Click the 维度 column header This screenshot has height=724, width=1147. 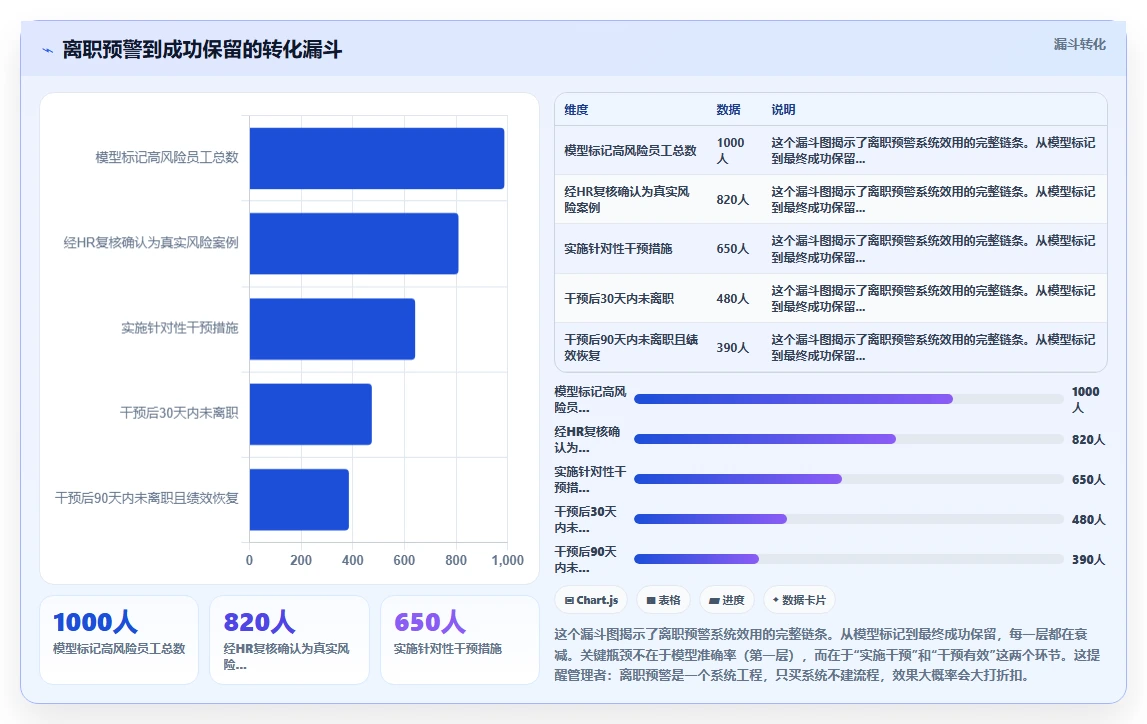(x=576, y=110)
